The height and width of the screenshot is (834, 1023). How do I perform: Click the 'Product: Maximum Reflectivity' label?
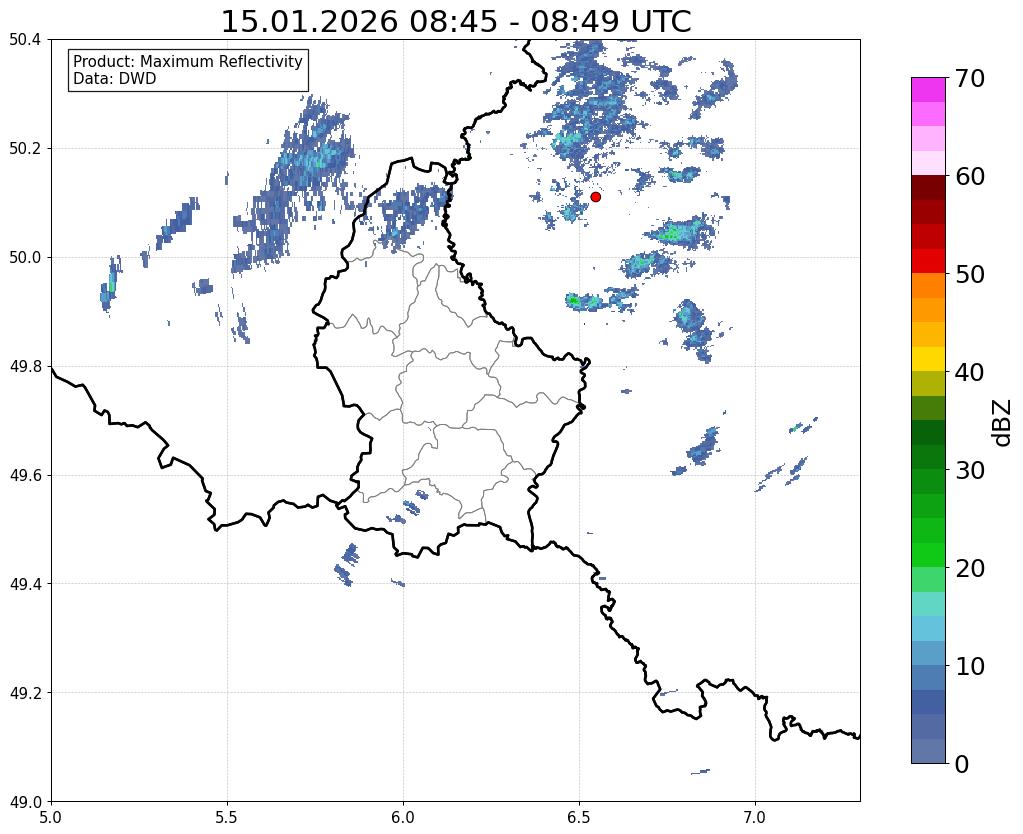tap(188, 61)
